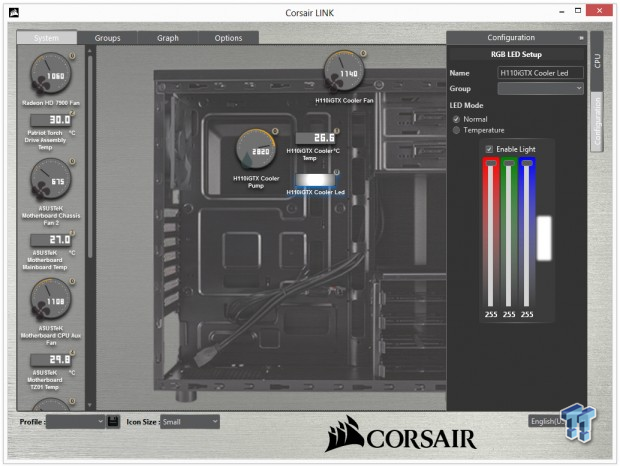Select the Configuration vertical side tab

[597, 121]
